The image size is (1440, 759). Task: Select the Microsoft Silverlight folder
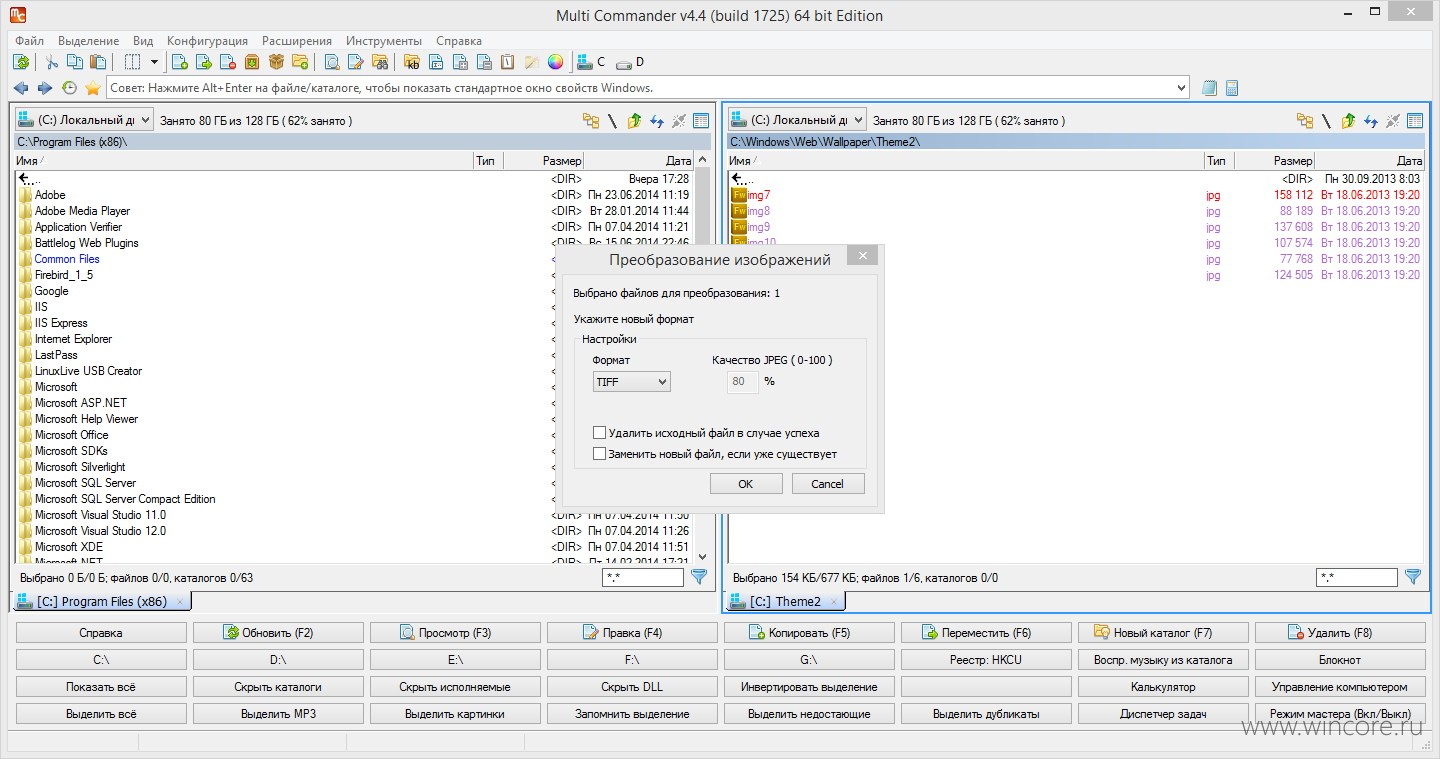click(x=80, y=467)
